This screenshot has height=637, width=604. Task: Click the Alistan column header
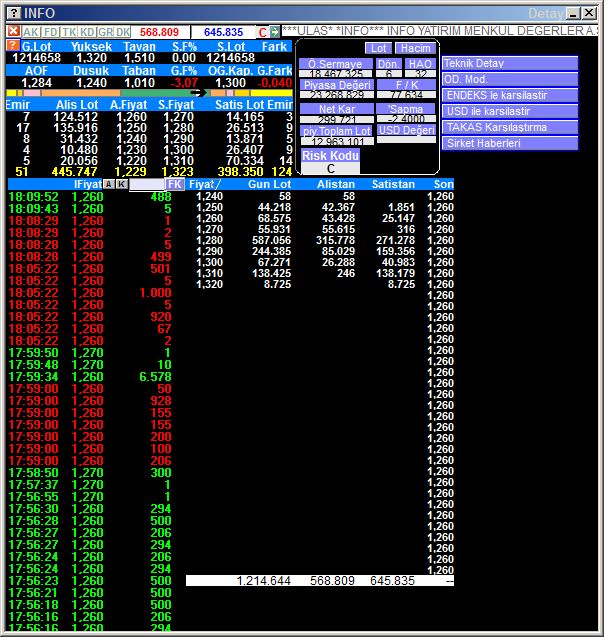pyautogui.click(x=336, y=184)
